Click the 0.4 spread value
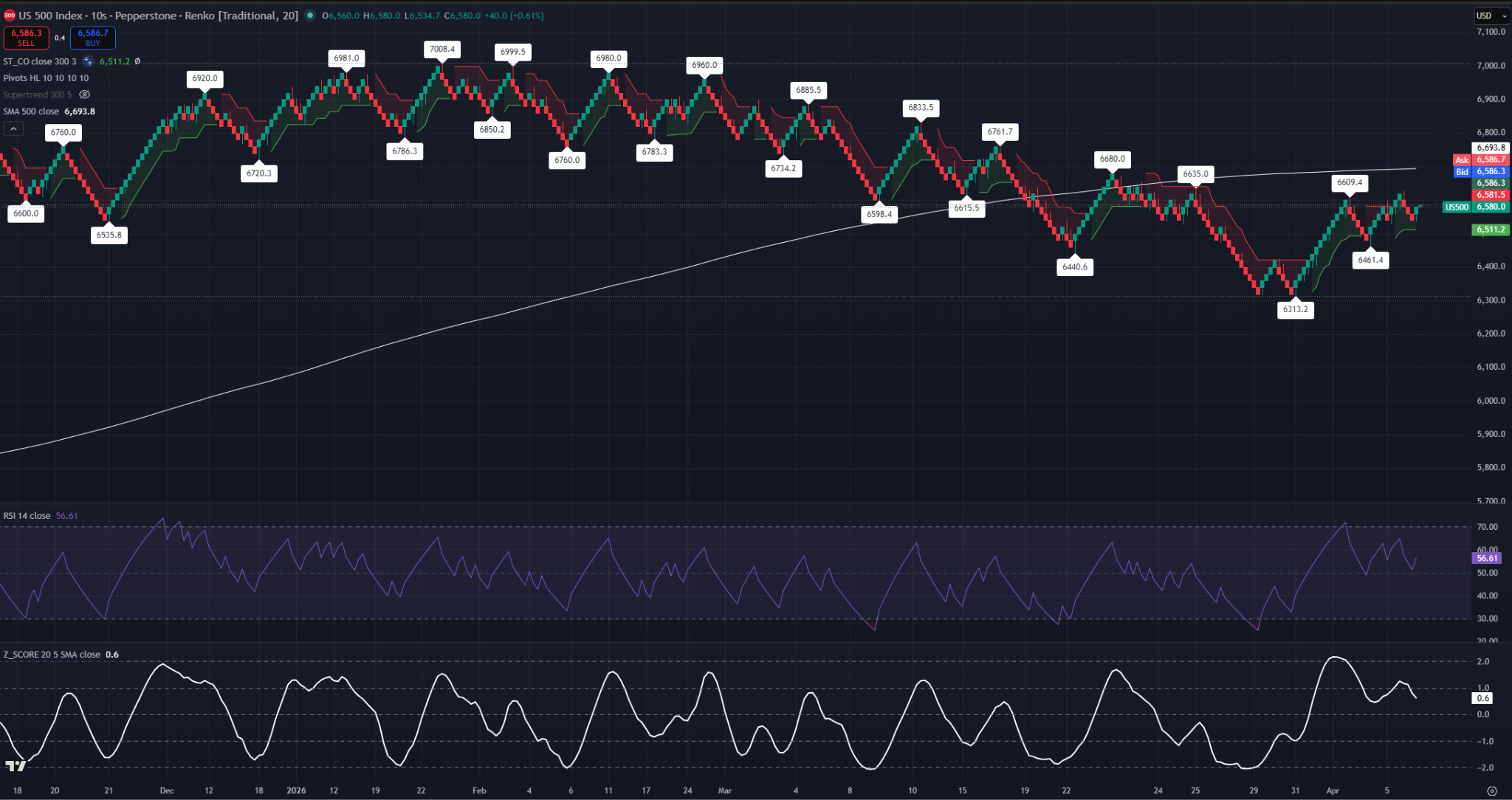This screenshot has height=800, width=1512. [x=60, y=38]
